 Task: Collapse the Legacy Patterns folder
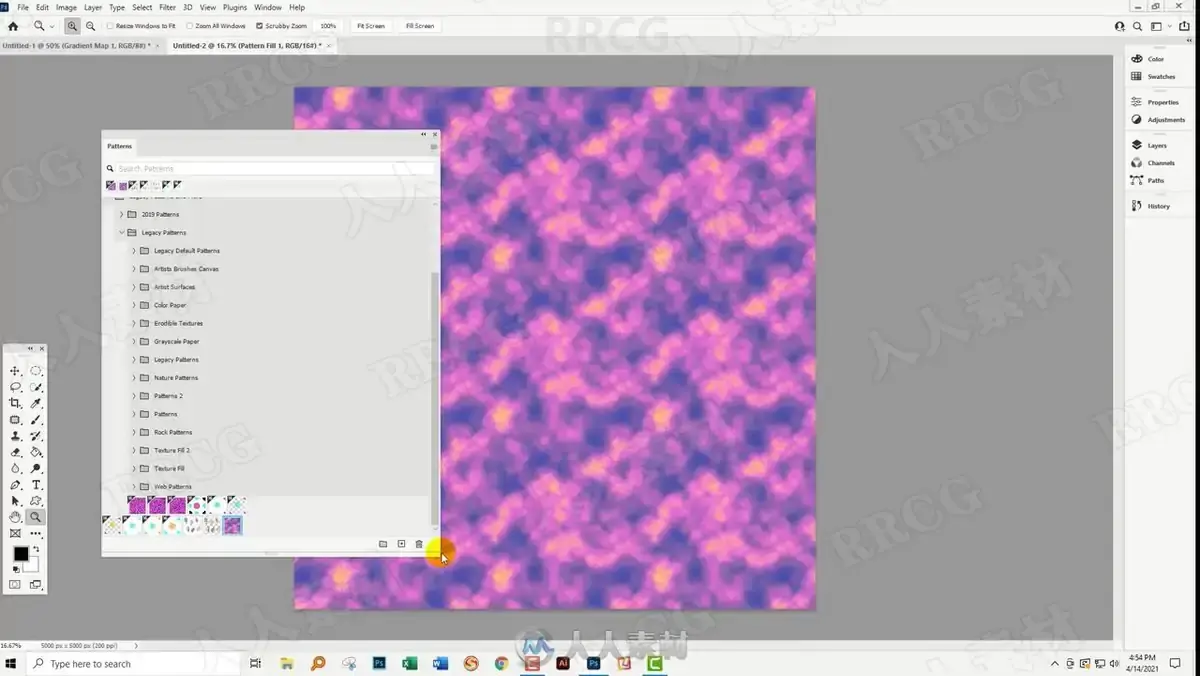pos(122,232)
